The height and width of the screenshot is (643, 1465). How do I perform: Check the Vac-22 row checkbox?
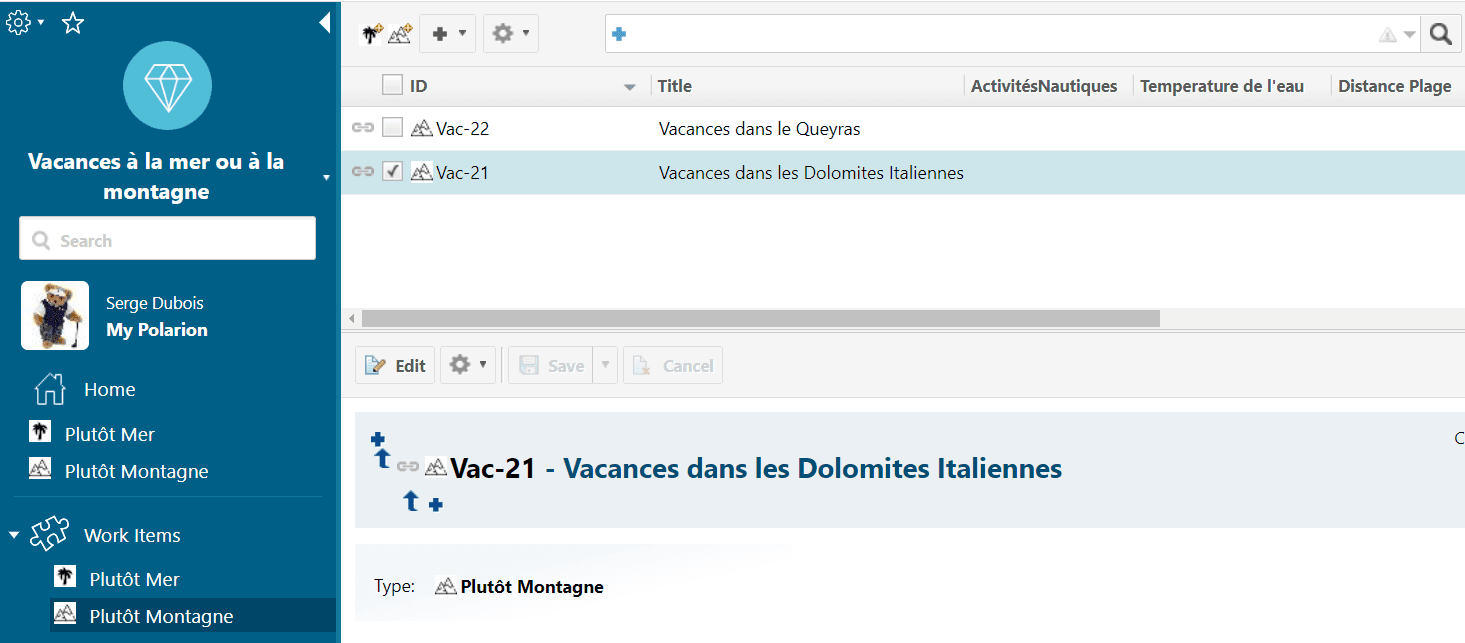pyautogui.click(x=393, y=128)
